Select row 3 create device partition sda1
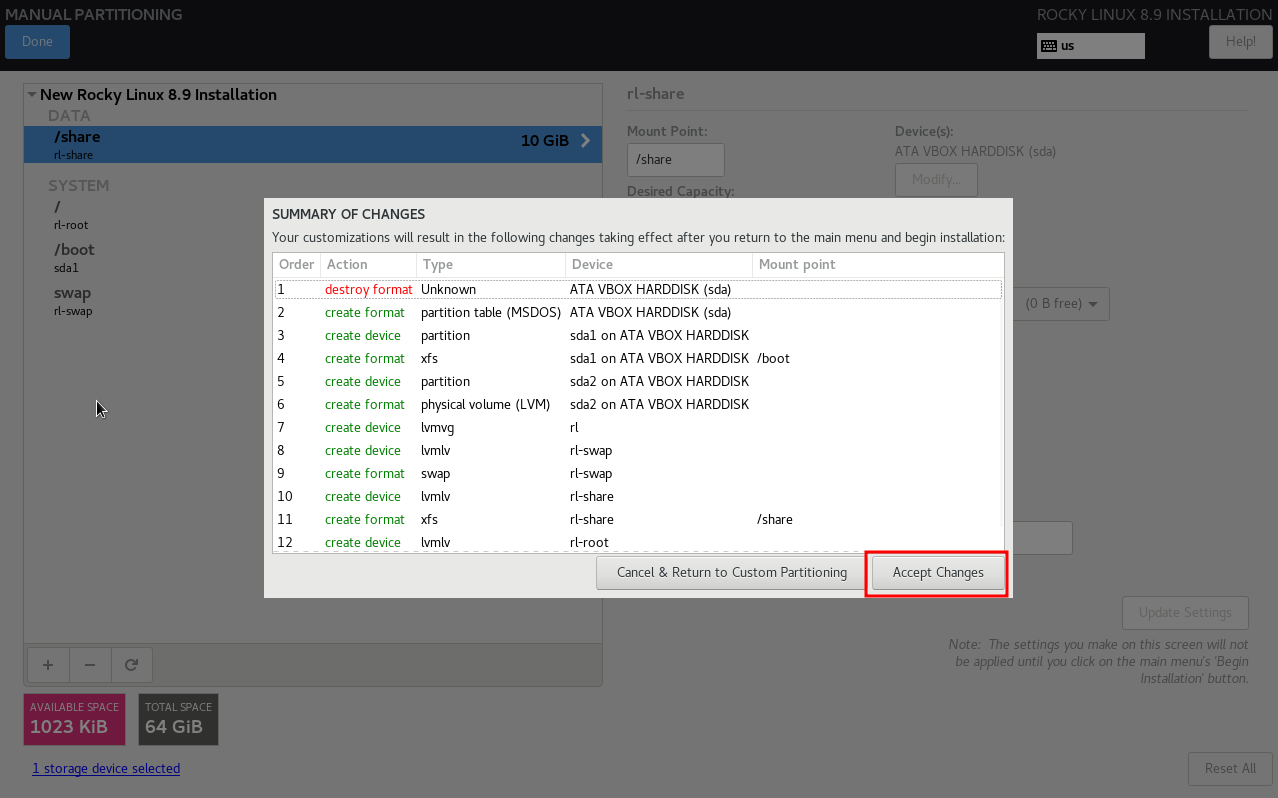The height and width of the screenshot is (798, 1278). point(638,335)
